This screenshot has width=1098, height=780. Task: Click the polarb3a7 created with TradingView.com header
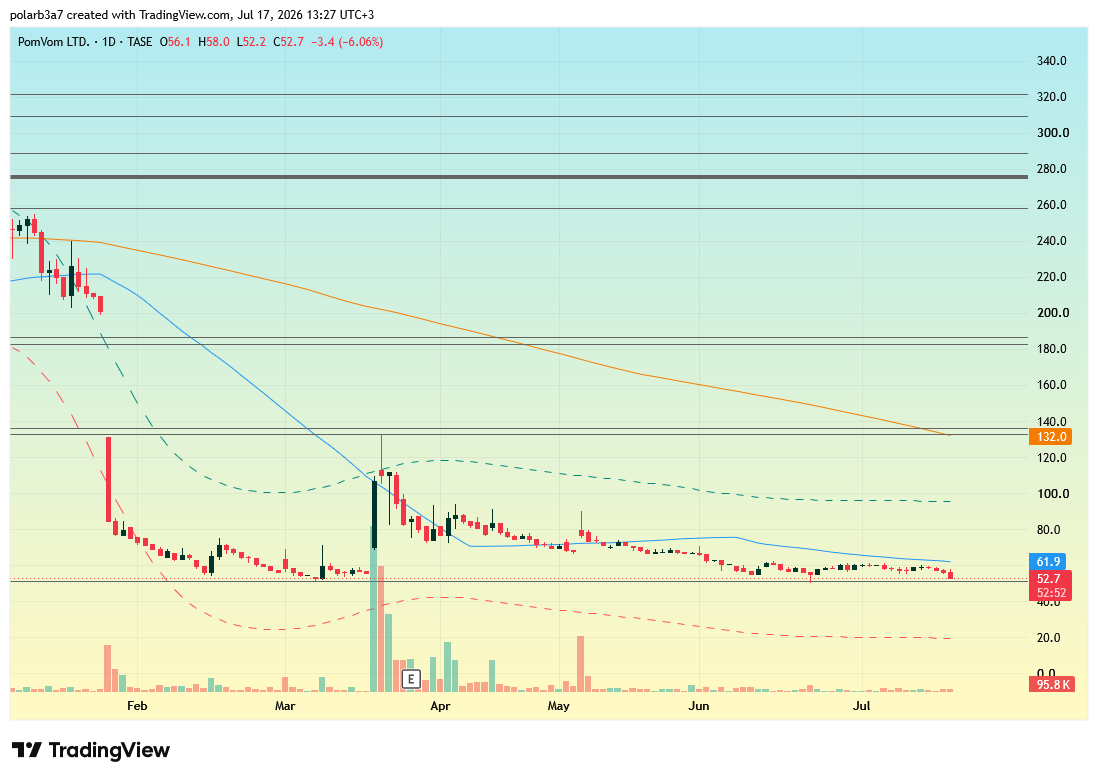point(192,15)
